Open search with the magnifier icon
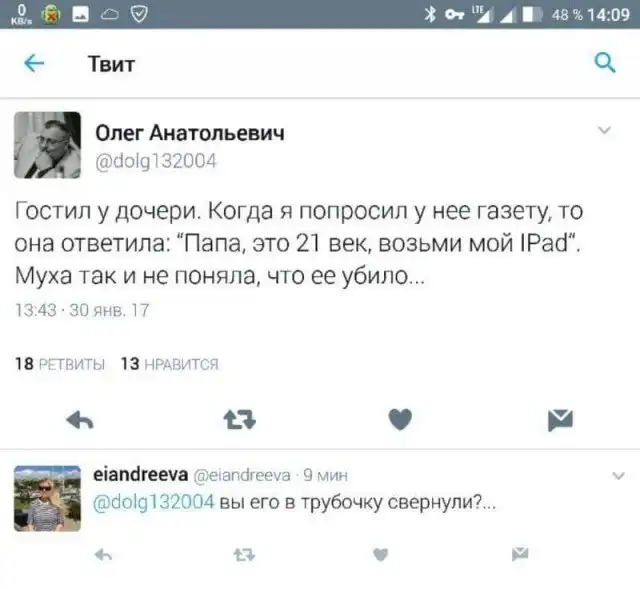Image resolution: width=640 pixels, height=589 pixels. click(604, 63)
